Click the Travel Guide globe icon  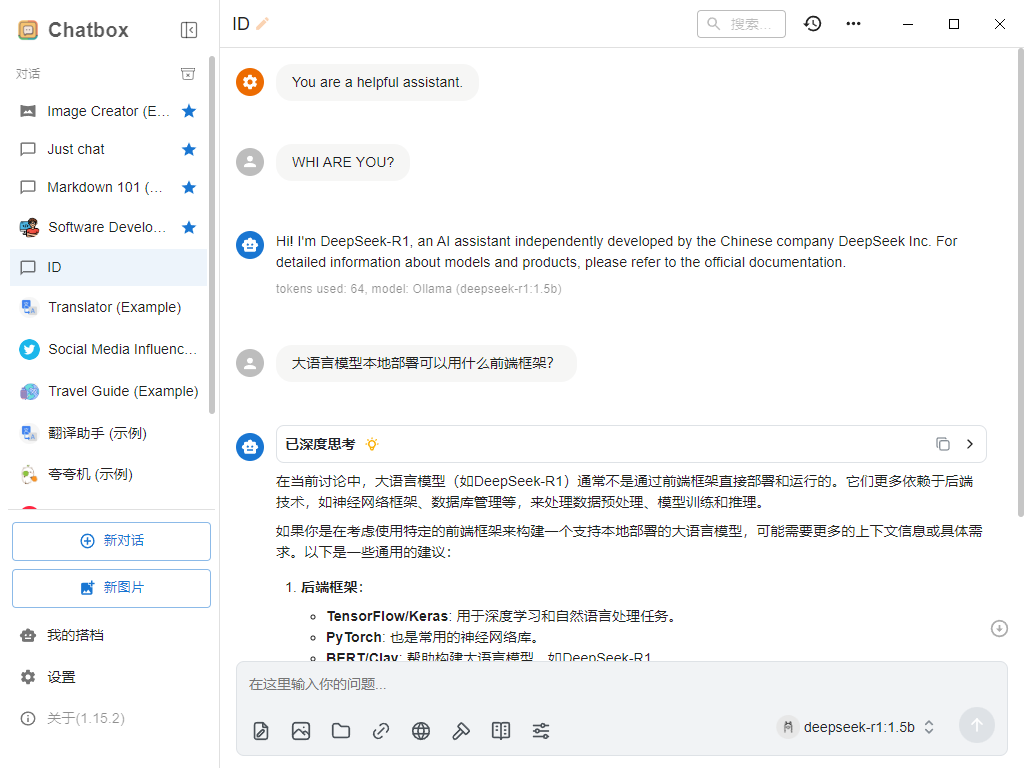(29, 392)
